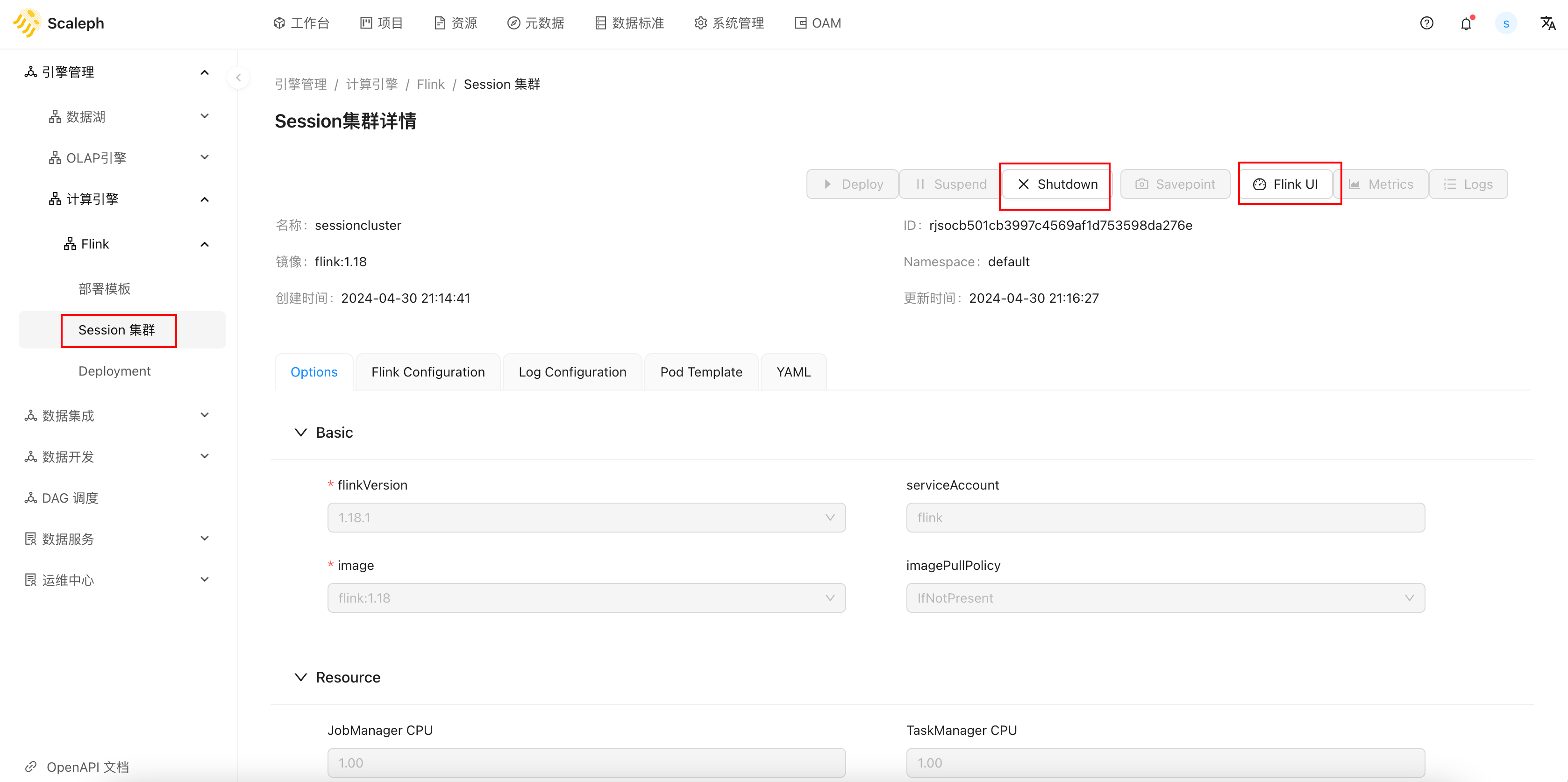Go to 引擎管理 breadcrumb
The image size is (1568, 782).
(301, 84)
